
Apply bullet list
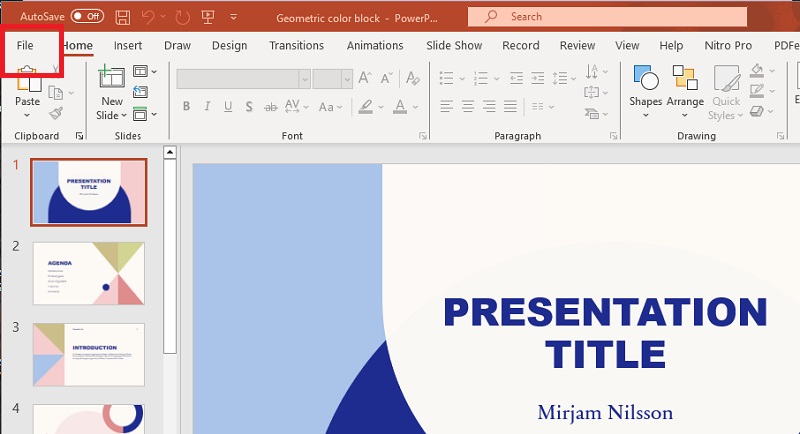(446, 78)
